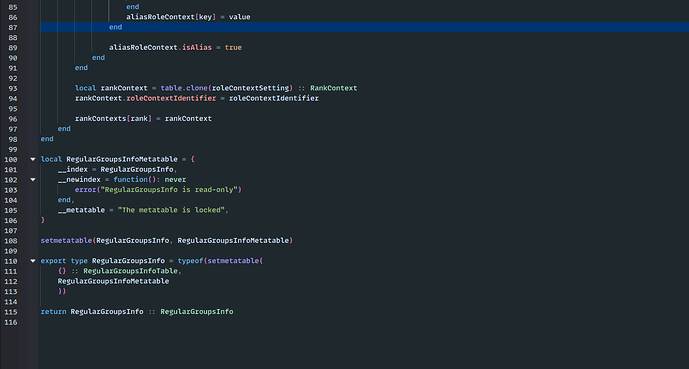Click closing '))' on line 113
The width and height of the screenshot is (689, 369).
(x=62, y=291)
